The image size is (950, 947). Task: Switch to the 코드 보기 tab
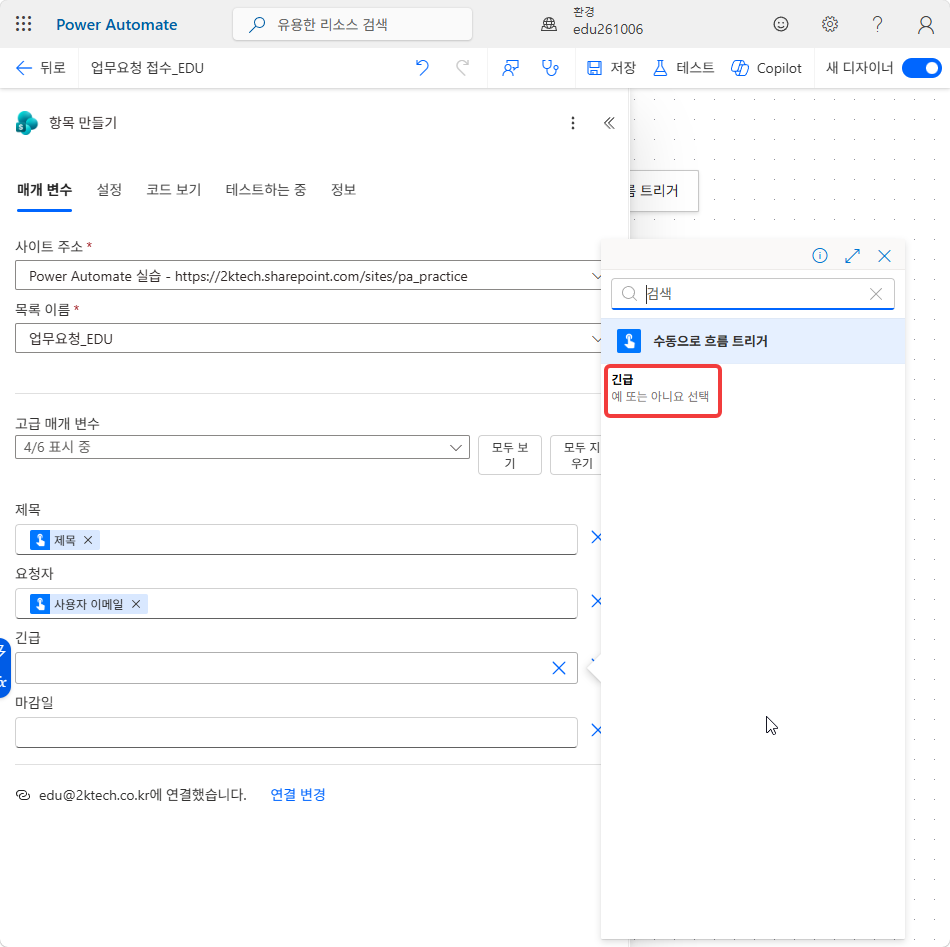tap(173, 190)
